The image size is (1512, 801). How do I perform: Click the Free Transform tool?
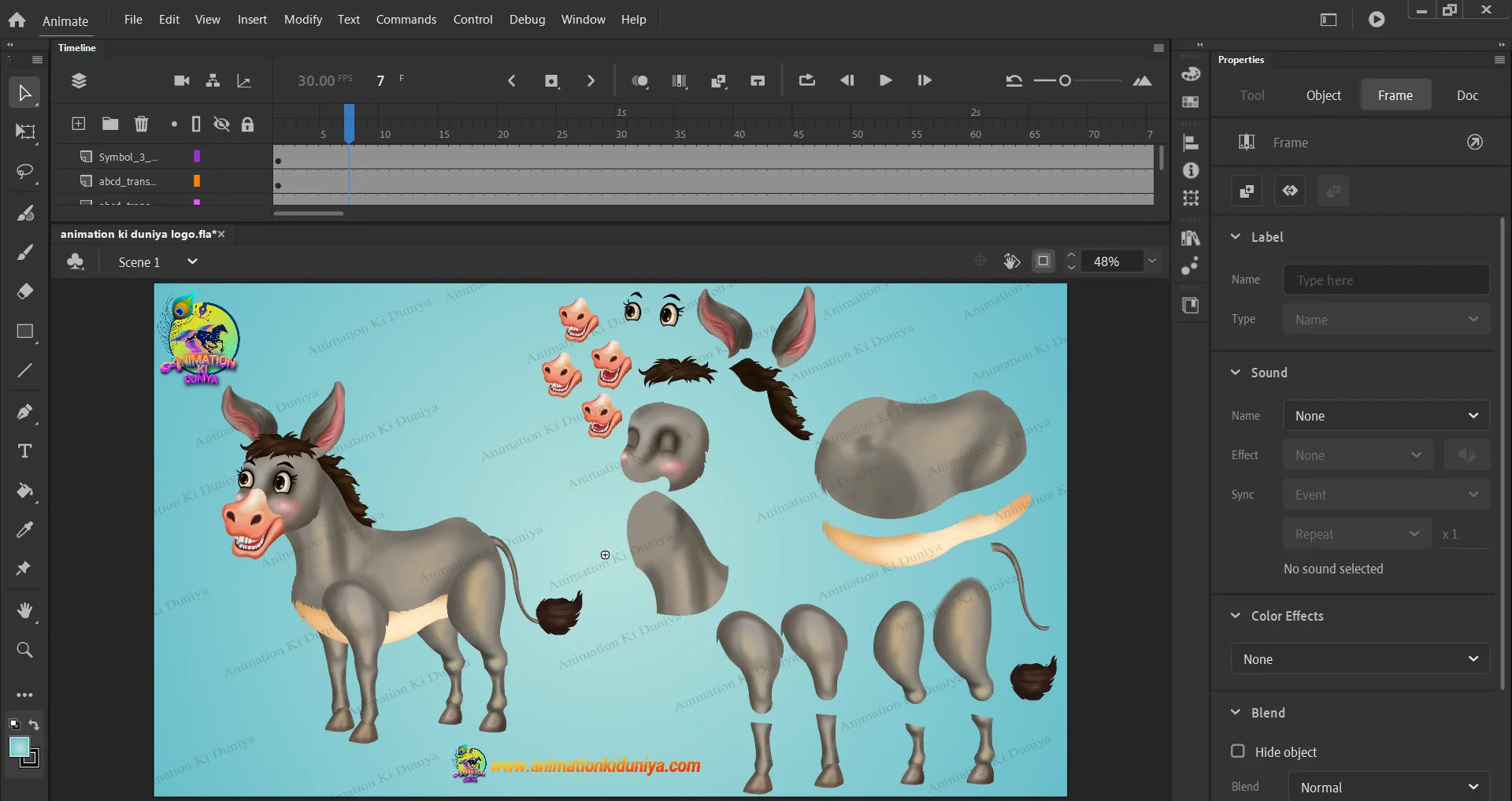click(x=24, y=132)
